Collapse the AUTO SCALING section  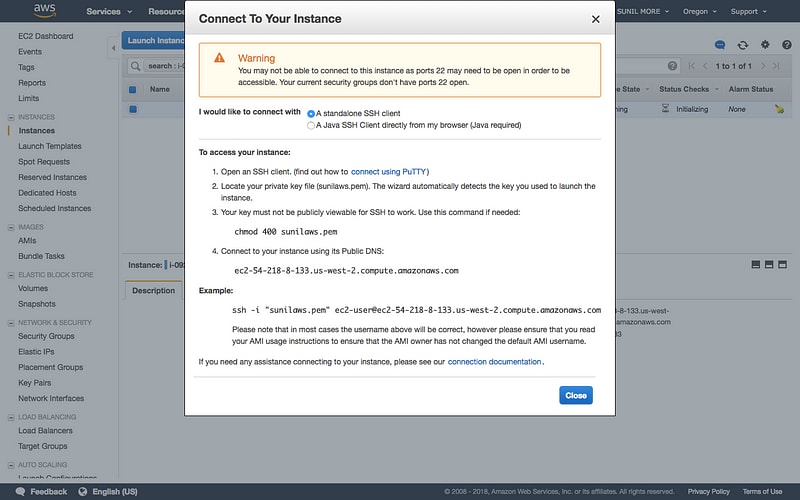(11, 465)
